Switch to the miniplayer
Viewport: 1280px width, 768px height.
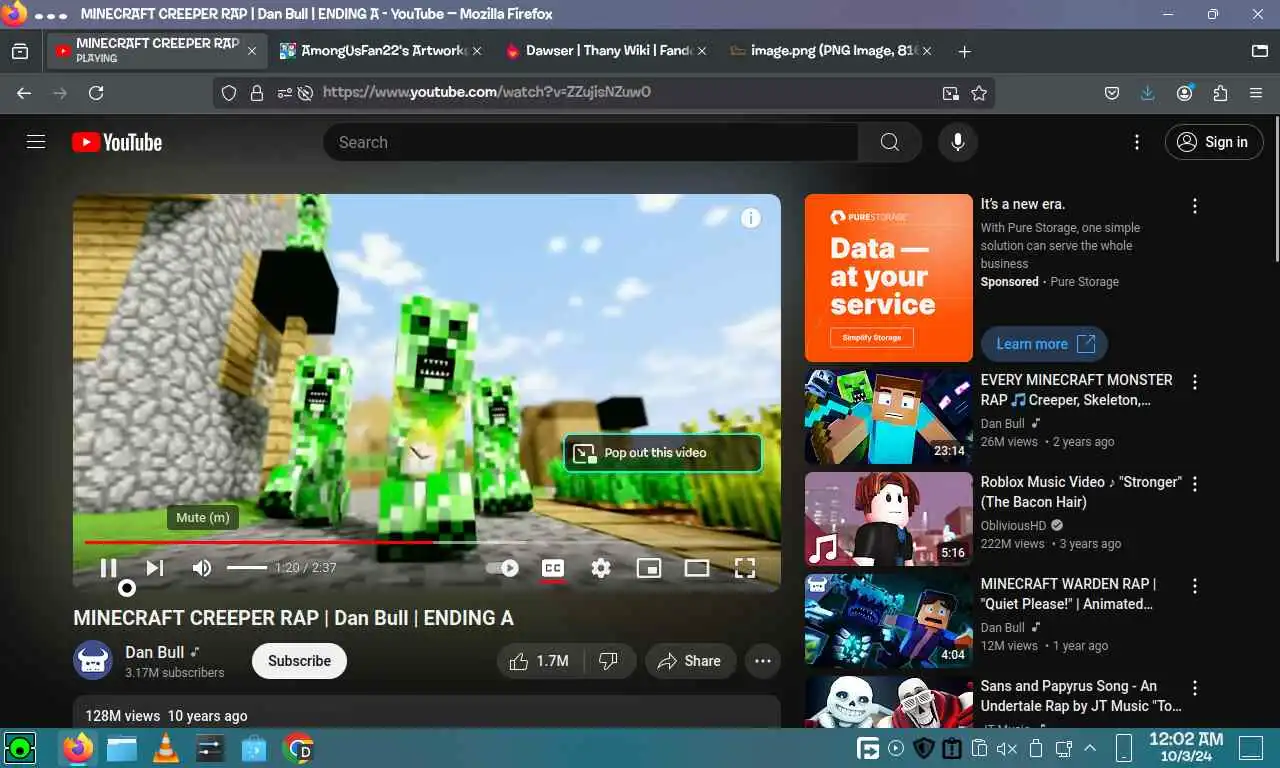(649, 568)
